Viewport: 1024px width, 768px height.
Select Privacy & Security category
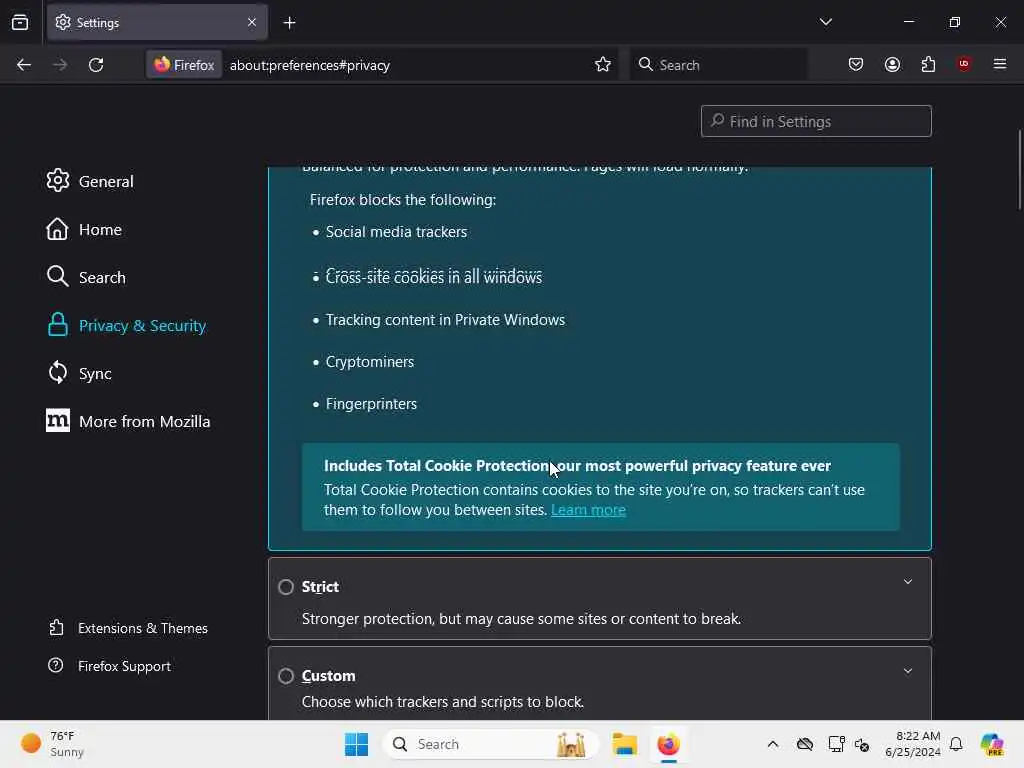pos(127,325)
